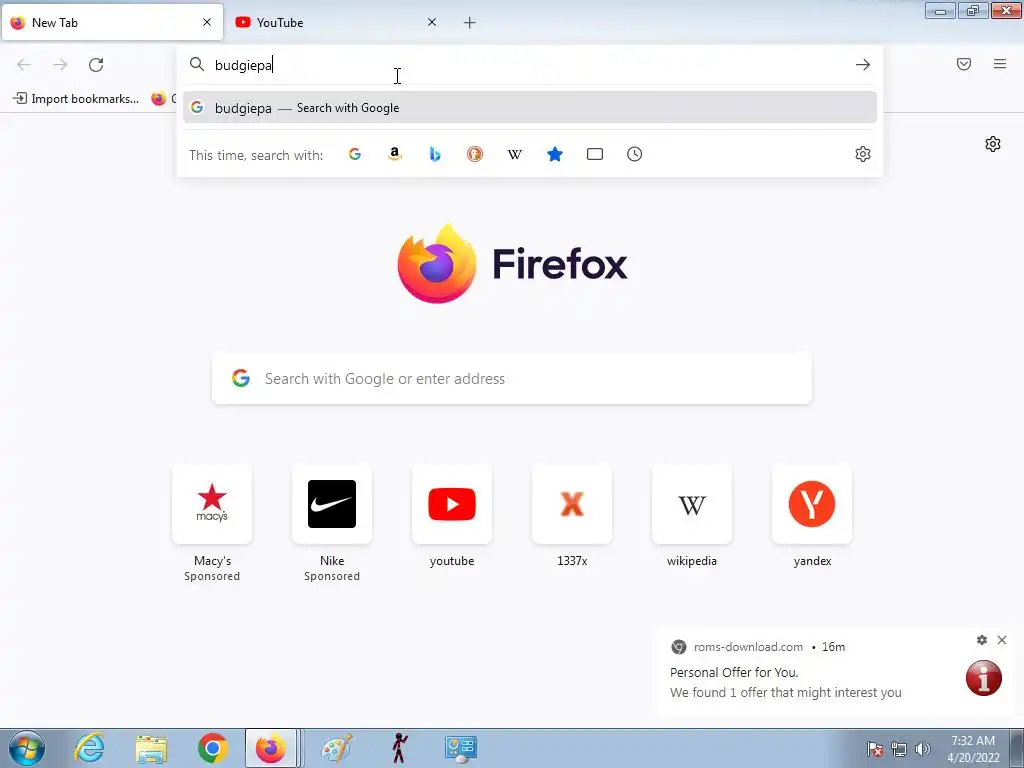Dismiss the roms-download.com notification

pyautogui.click(x=1002, y=640)
